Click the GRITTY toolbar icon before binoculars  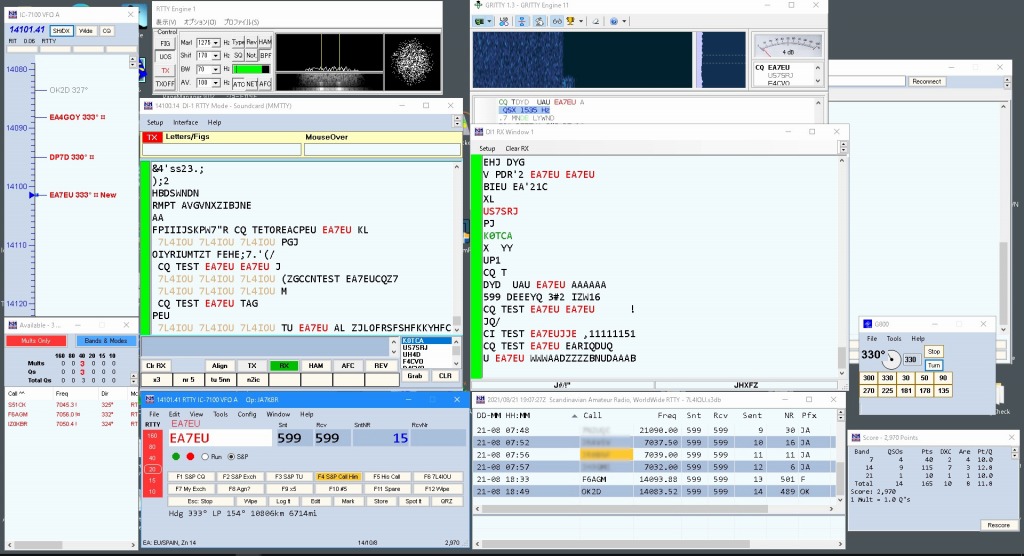pos(539,21)
